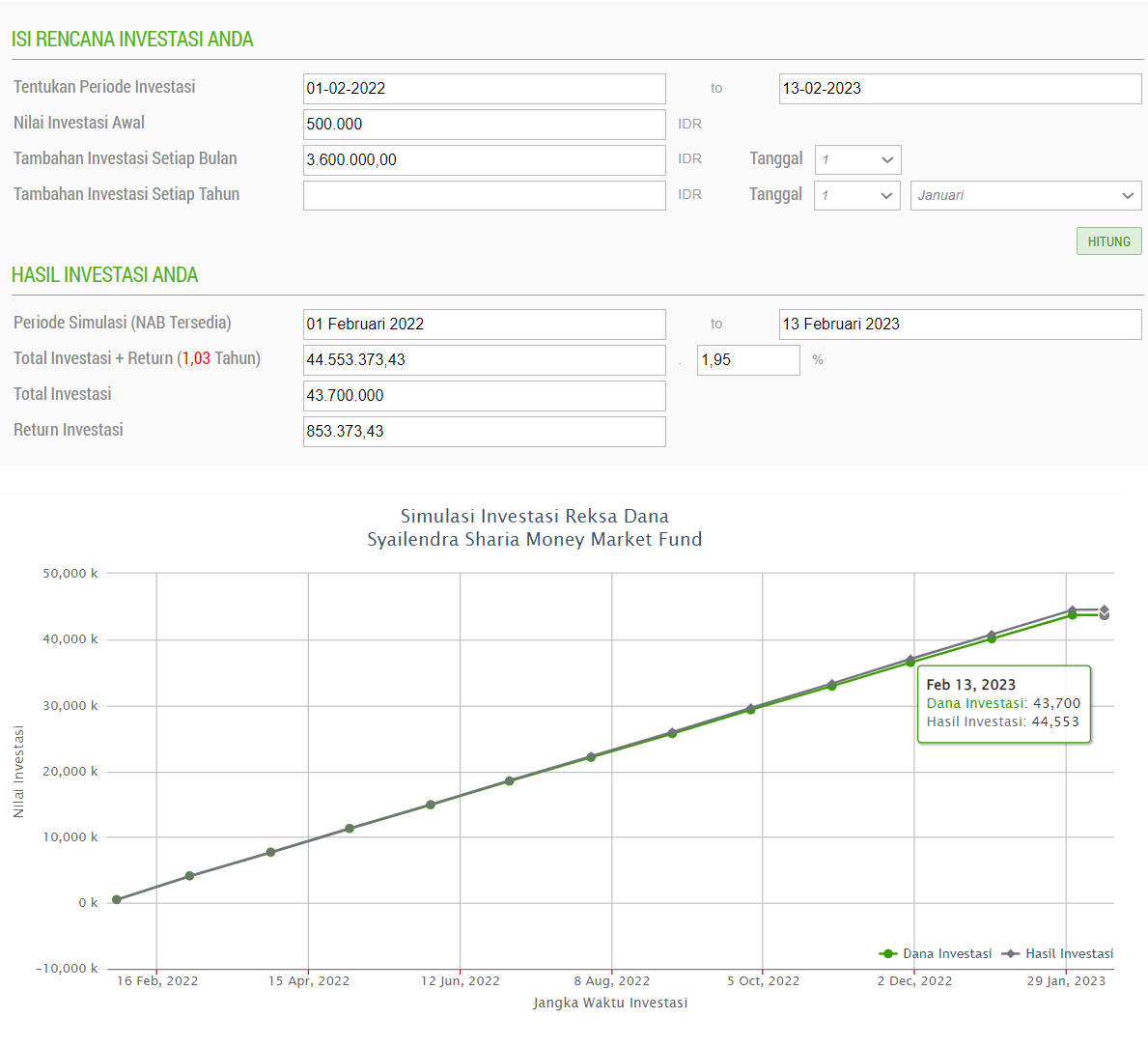Click the 'Jangka Waktu Investasi' axis title
Screen dimensions: 1148x1047
pyautogui.click(x=610, y=1004)
